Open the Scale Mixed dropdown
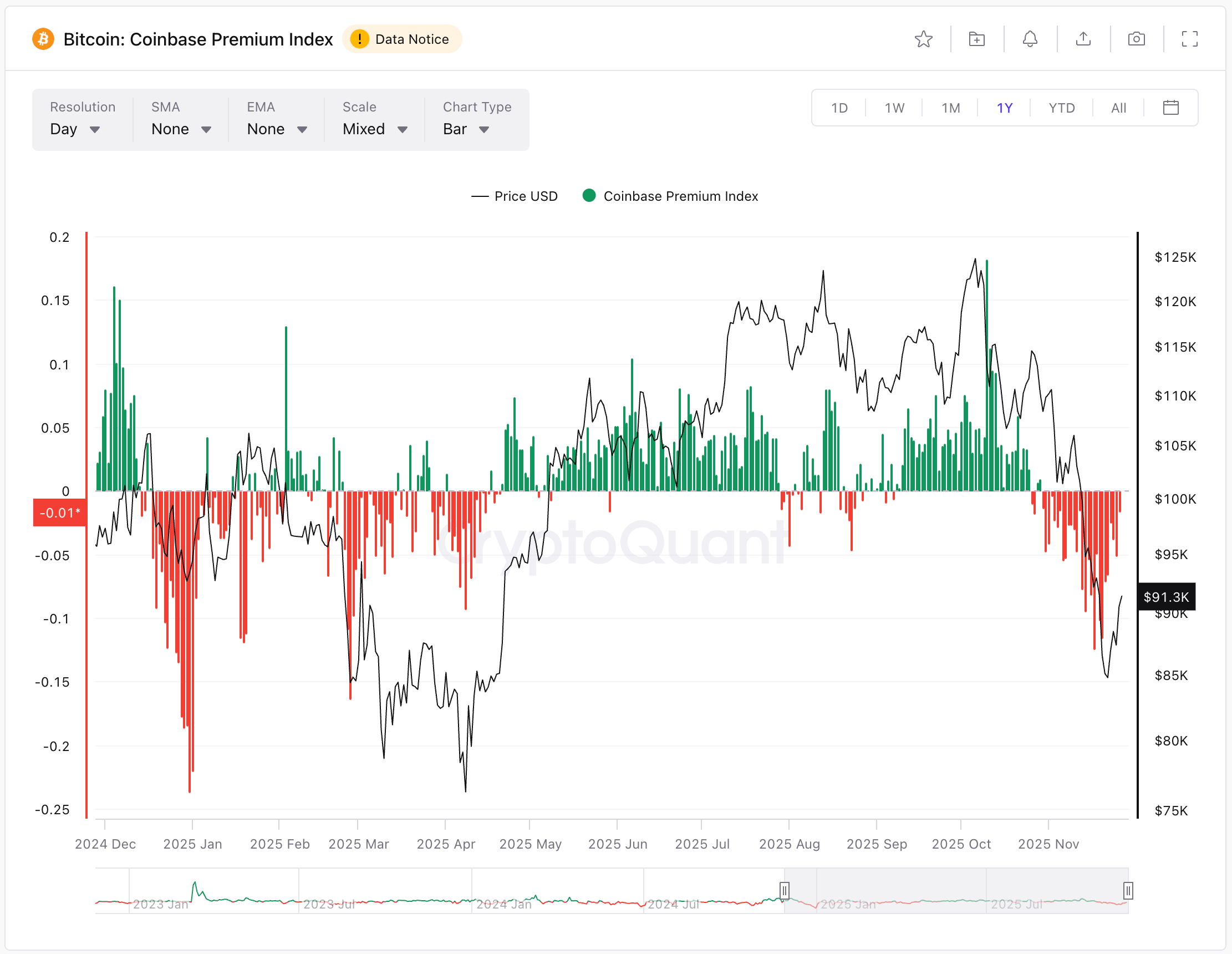1232x954 pixels. 375,129
